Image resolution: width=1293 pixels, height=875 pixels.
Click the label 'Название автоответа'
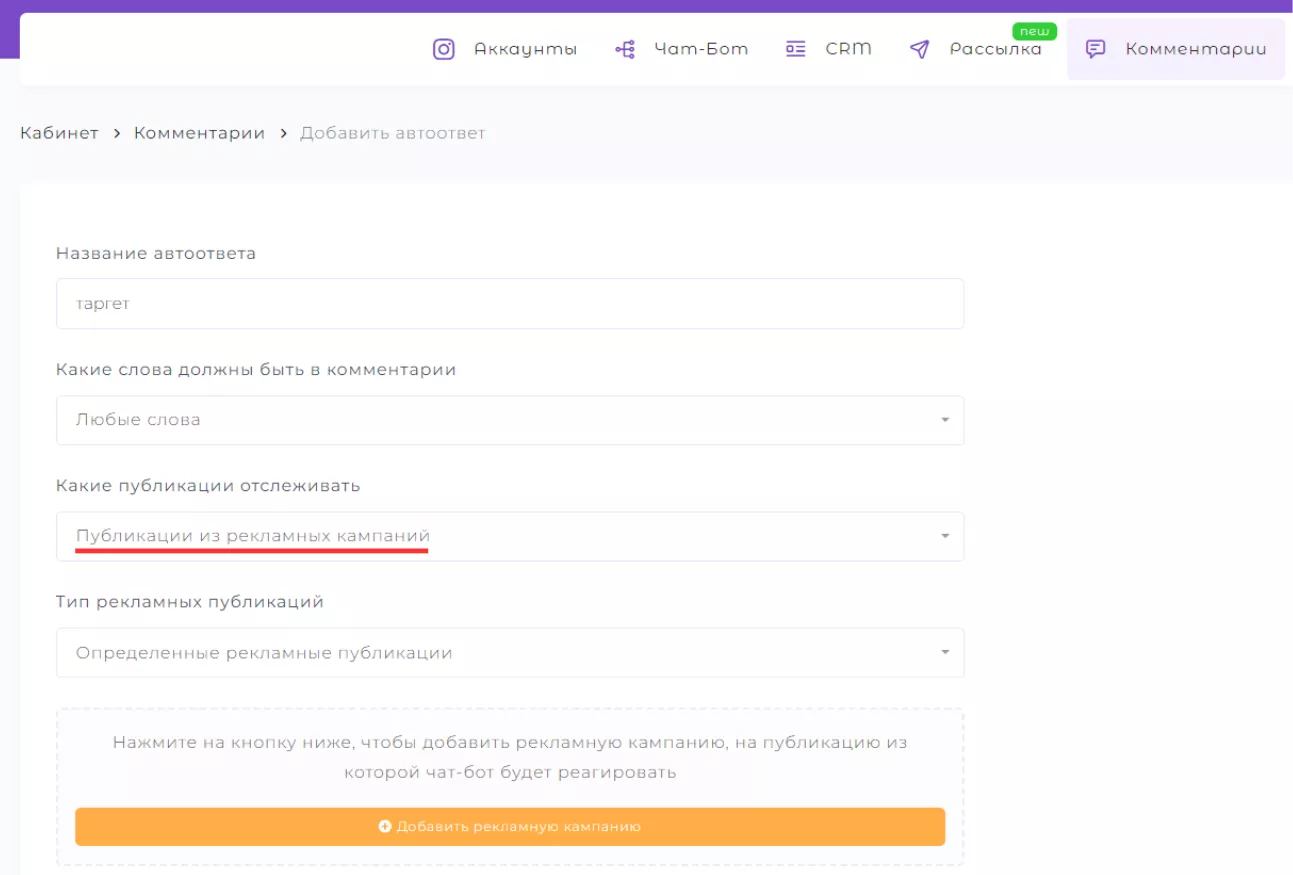point(156,254)
